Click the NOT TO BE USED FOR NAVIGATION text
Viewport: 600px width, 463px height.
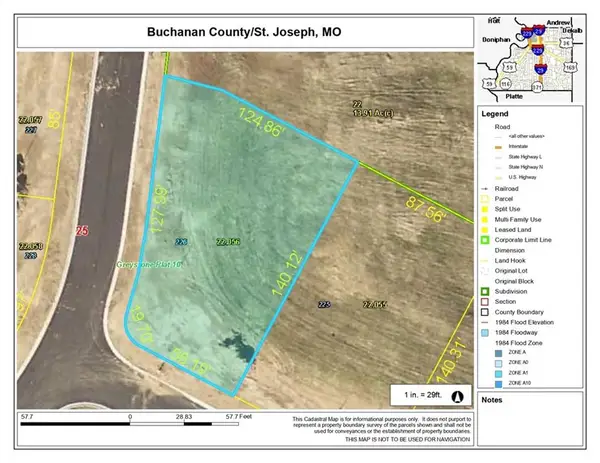[408, 439]
